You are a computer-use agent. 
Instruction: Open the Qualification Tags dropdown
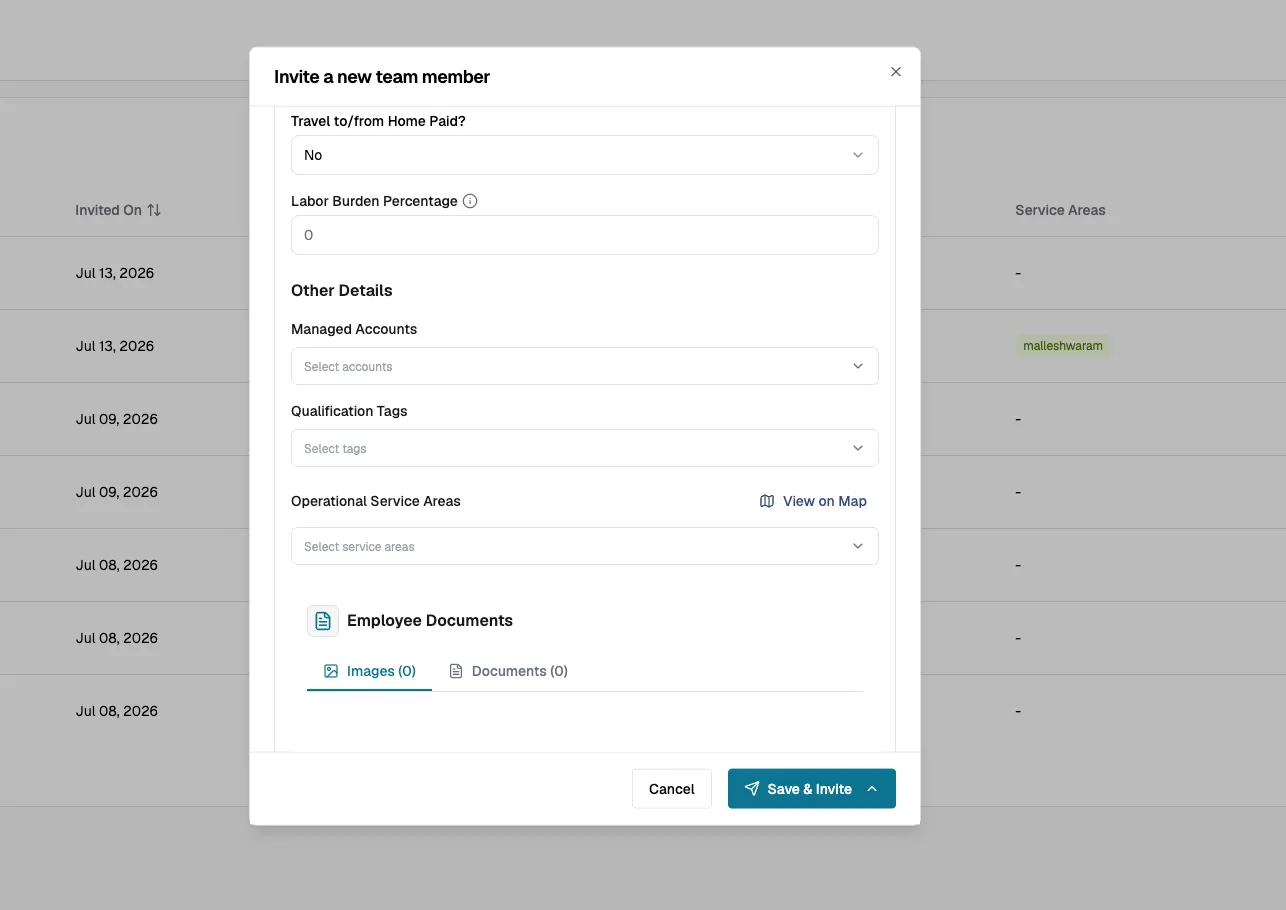(x=585, y=448)
